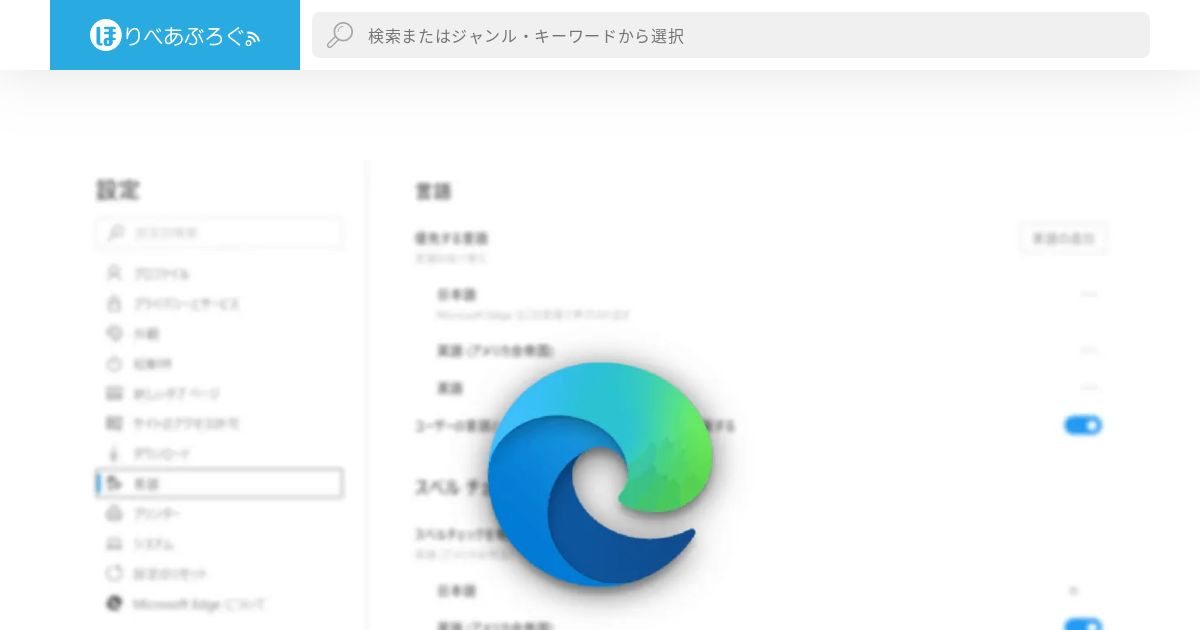Click the magnifying glass search icon
1200x630 pixels.
pos(340,35)
